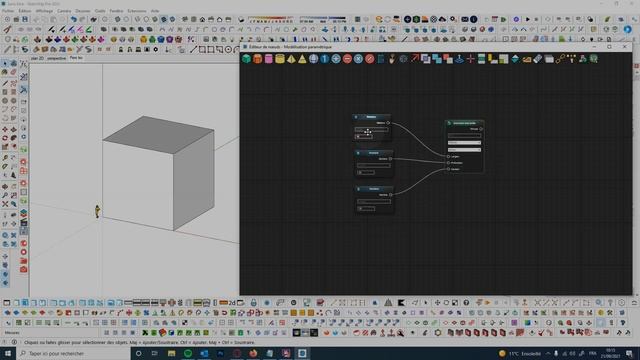Add pink cylinder shape node from editor toolbar
Image resolution: width=640 pixels, height=360 pixels.
(x=269, y=59)
